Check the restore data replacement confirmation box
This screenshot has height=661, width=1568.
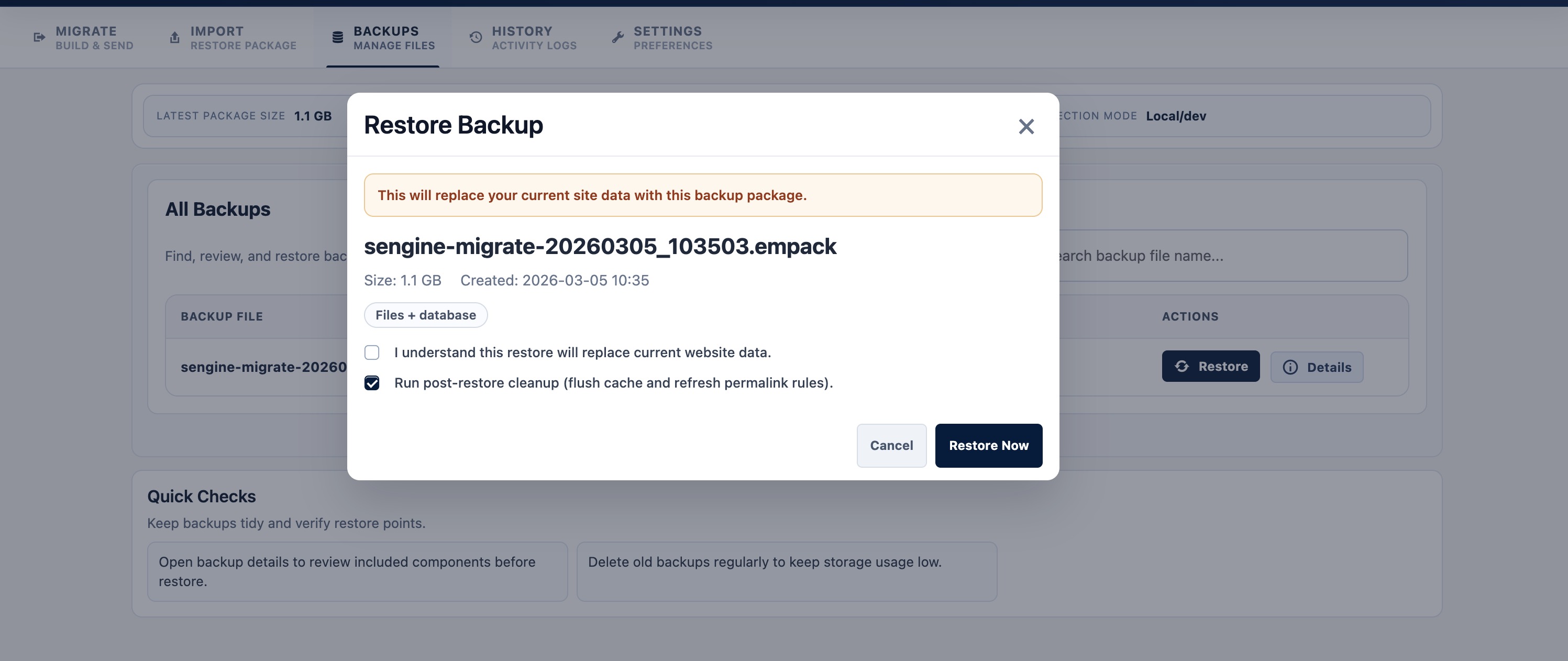coord(372,352)
